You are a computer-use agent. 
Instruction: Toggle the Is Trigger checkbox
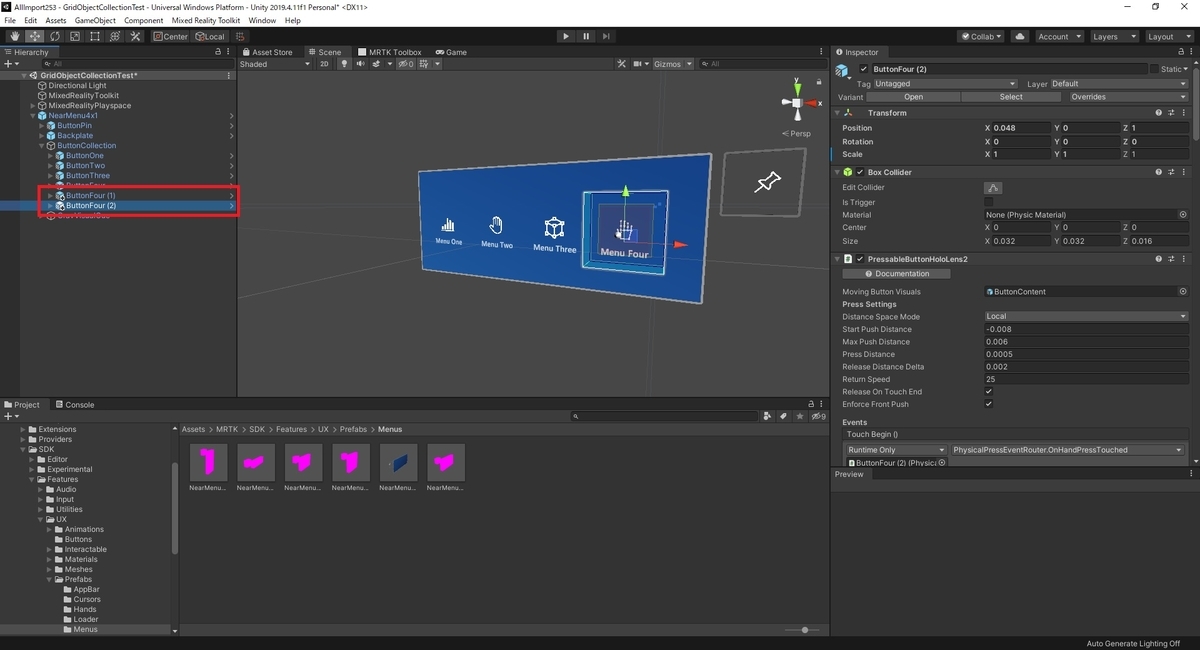click(989, 202)
